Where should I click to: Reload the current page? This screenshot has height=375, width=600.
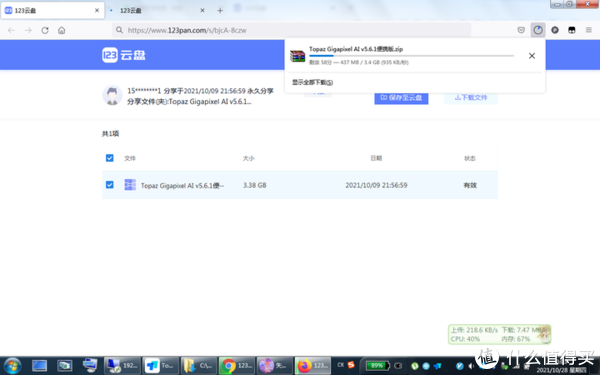click(x=45, y=30)
